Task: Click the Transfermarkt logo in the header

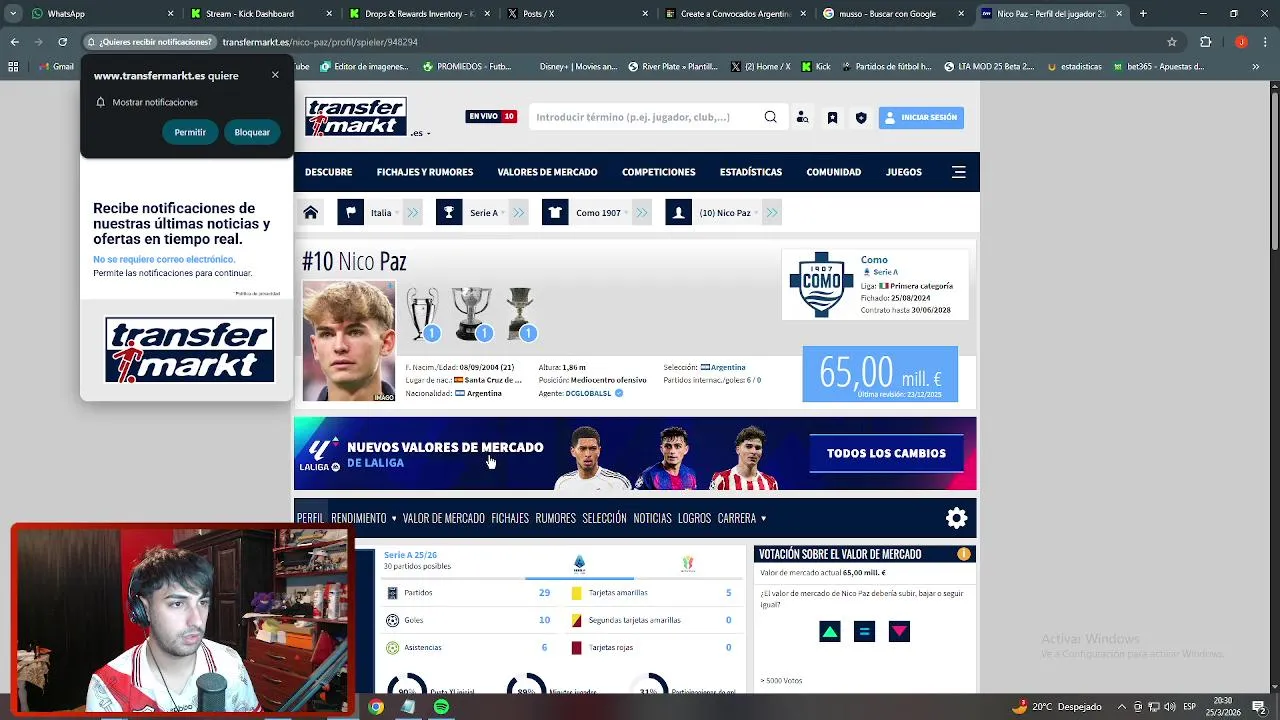Action: point(356,117)
